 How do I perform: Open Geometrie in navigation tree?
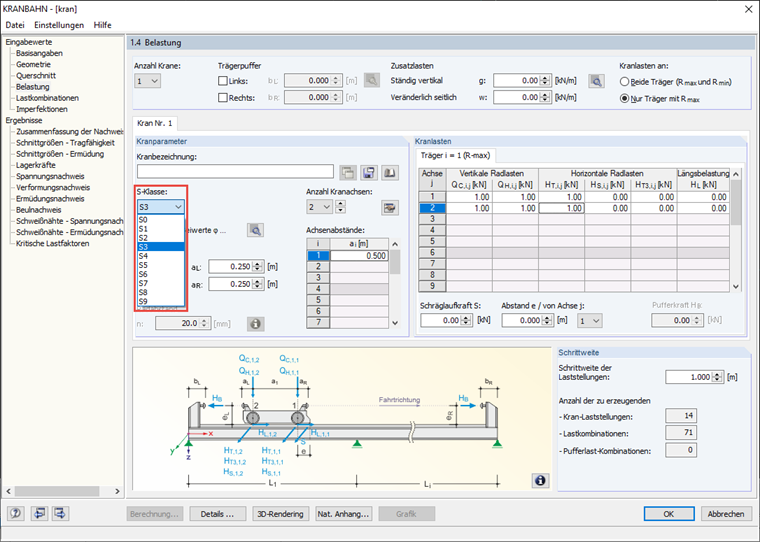click(33, 64)
